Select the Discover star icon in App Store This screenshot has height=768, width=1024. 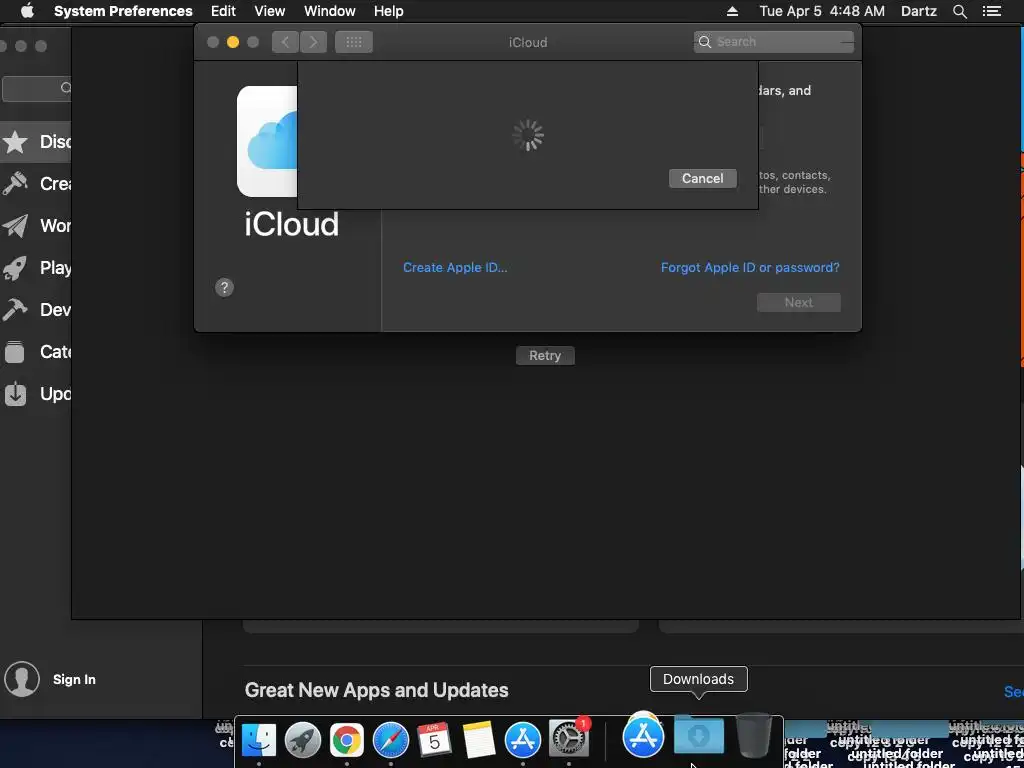pyautogui.click(x=15, y=142)
